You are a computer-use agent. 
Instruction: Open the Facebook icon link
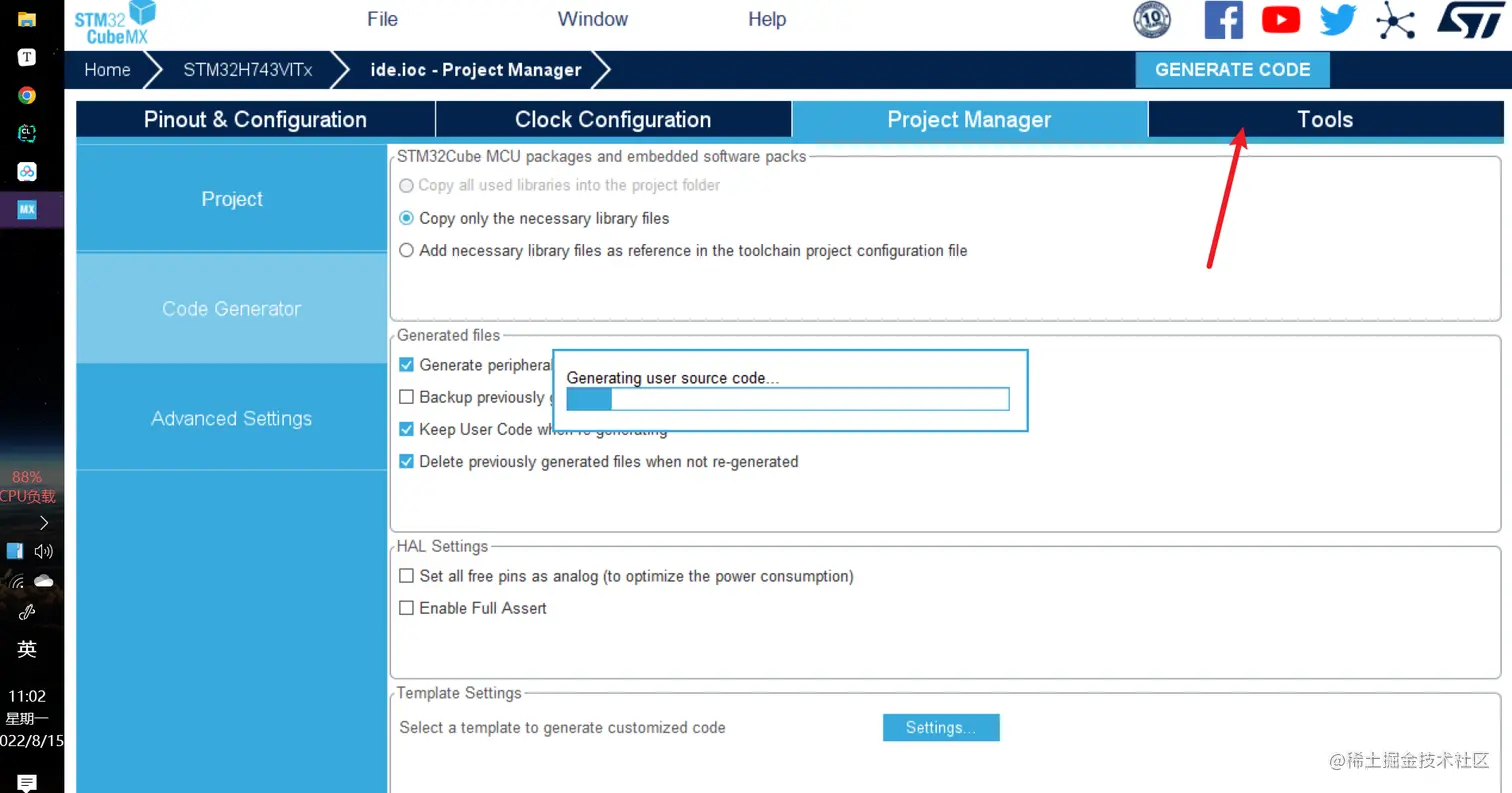pyautogui.click(x=1223, y=20)
